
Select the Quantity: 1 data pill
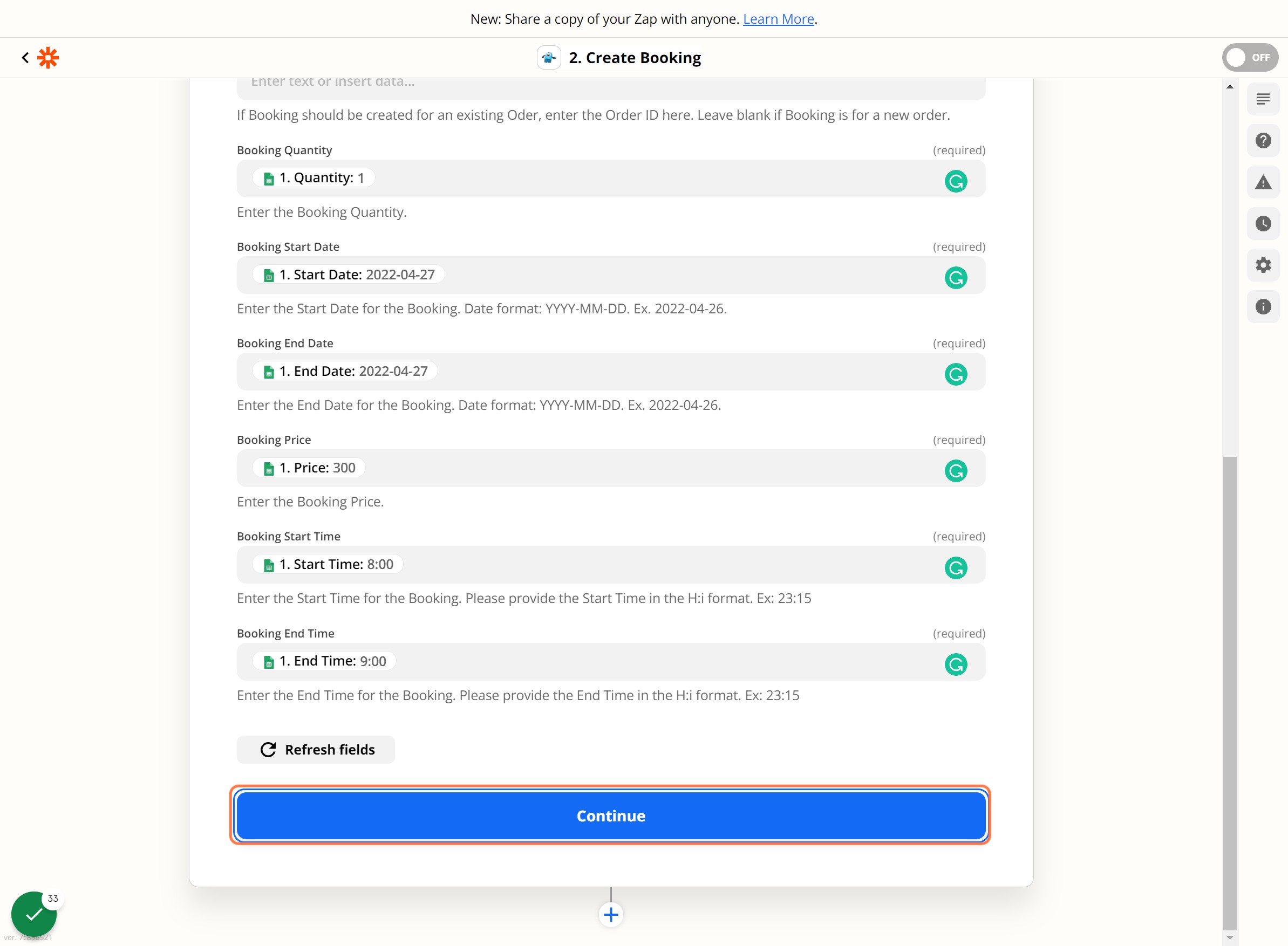pyautogui.click(x=314, y=178)
